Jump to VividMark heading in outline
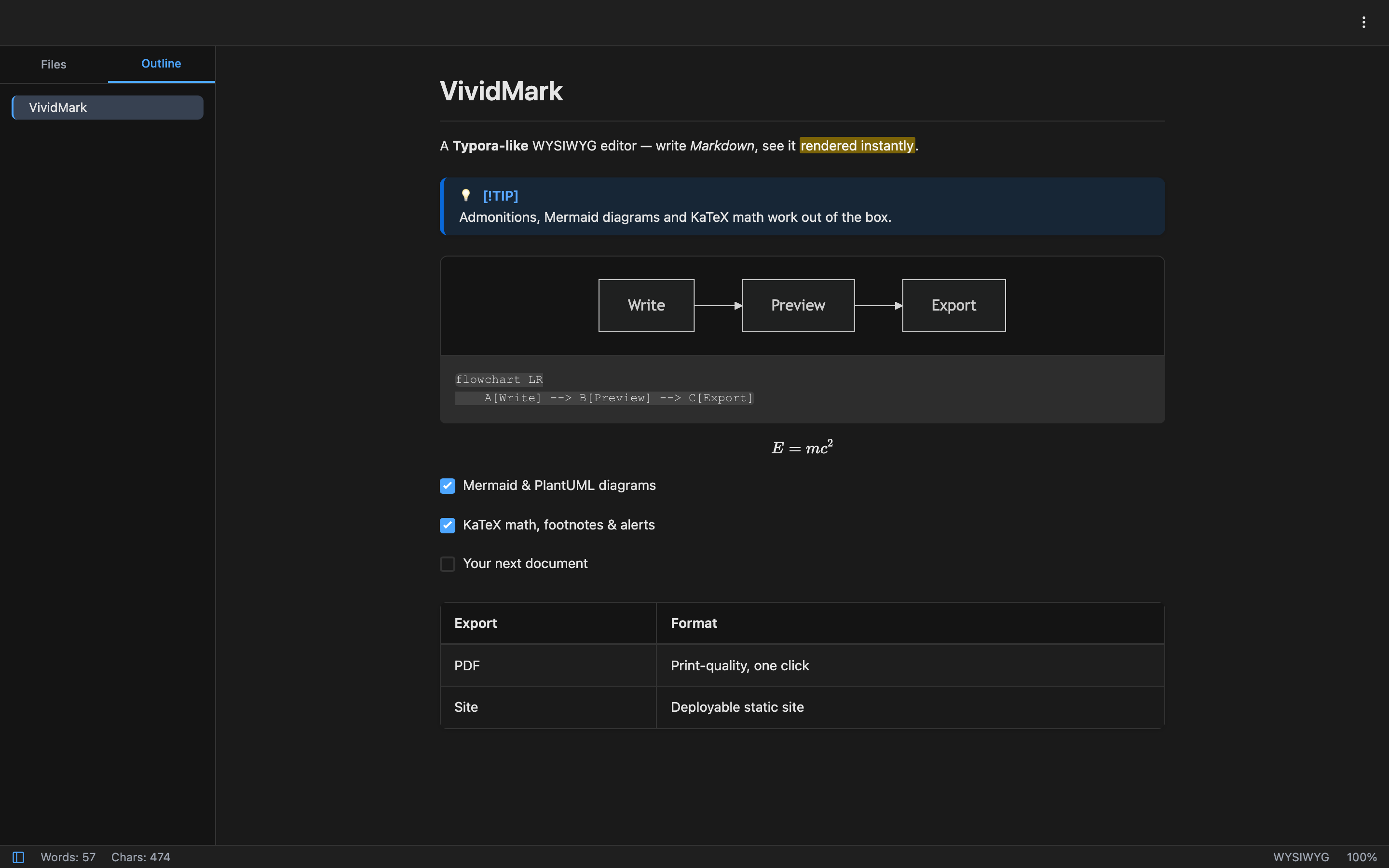Screen dimensions: 1389x868 tap(108, 108)
